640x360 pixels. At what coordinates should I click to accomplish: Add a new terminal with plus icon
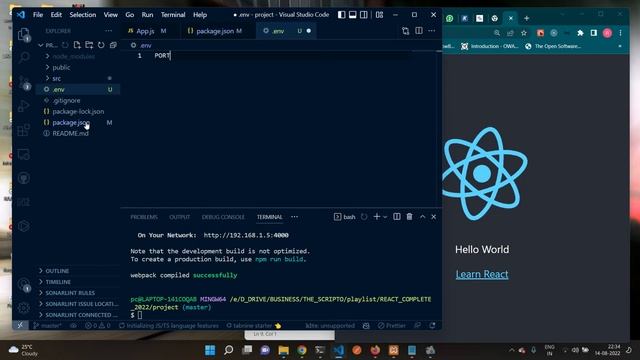click(377, 217)
